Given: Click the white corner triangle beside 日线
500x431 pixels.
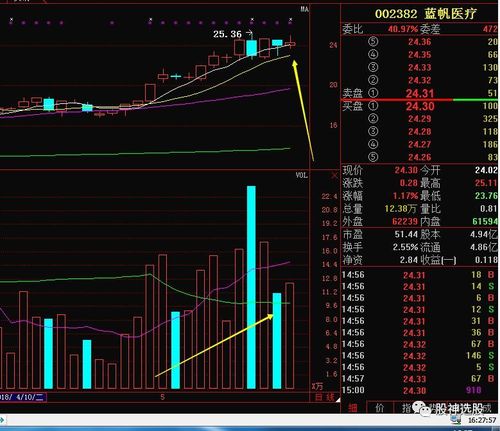Looking at the screenshot, I should click(338, 399).
